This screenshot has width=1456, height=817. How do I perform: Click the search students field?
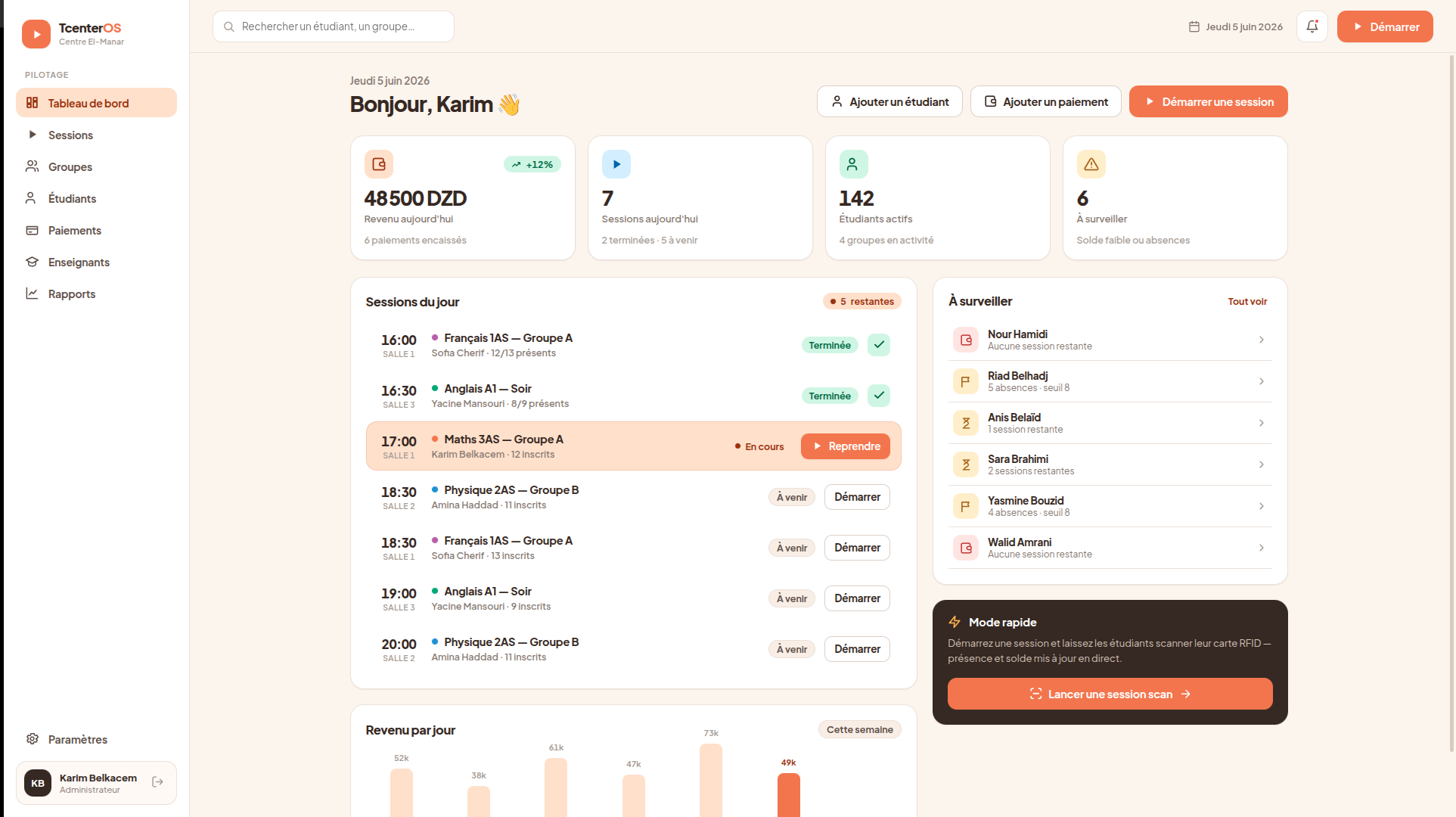point(334,26)
